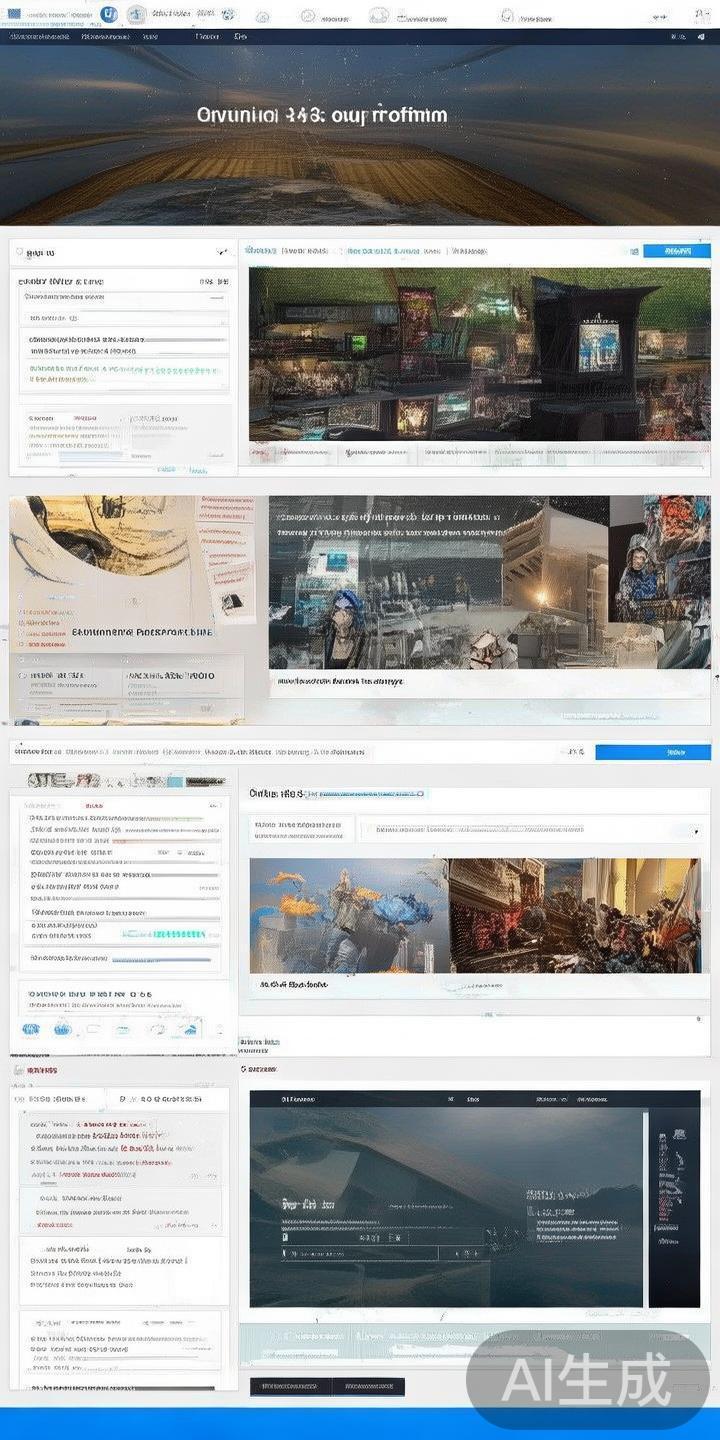
Task: Open the dropdown arrow right of the wide filter field
Action: (x=696, y=831)
